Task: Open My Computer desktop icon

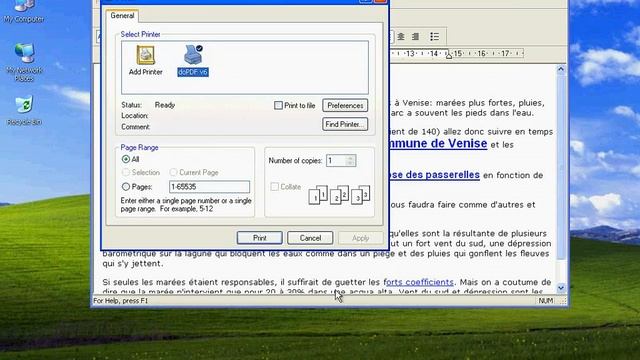Action: click(24, 11)
